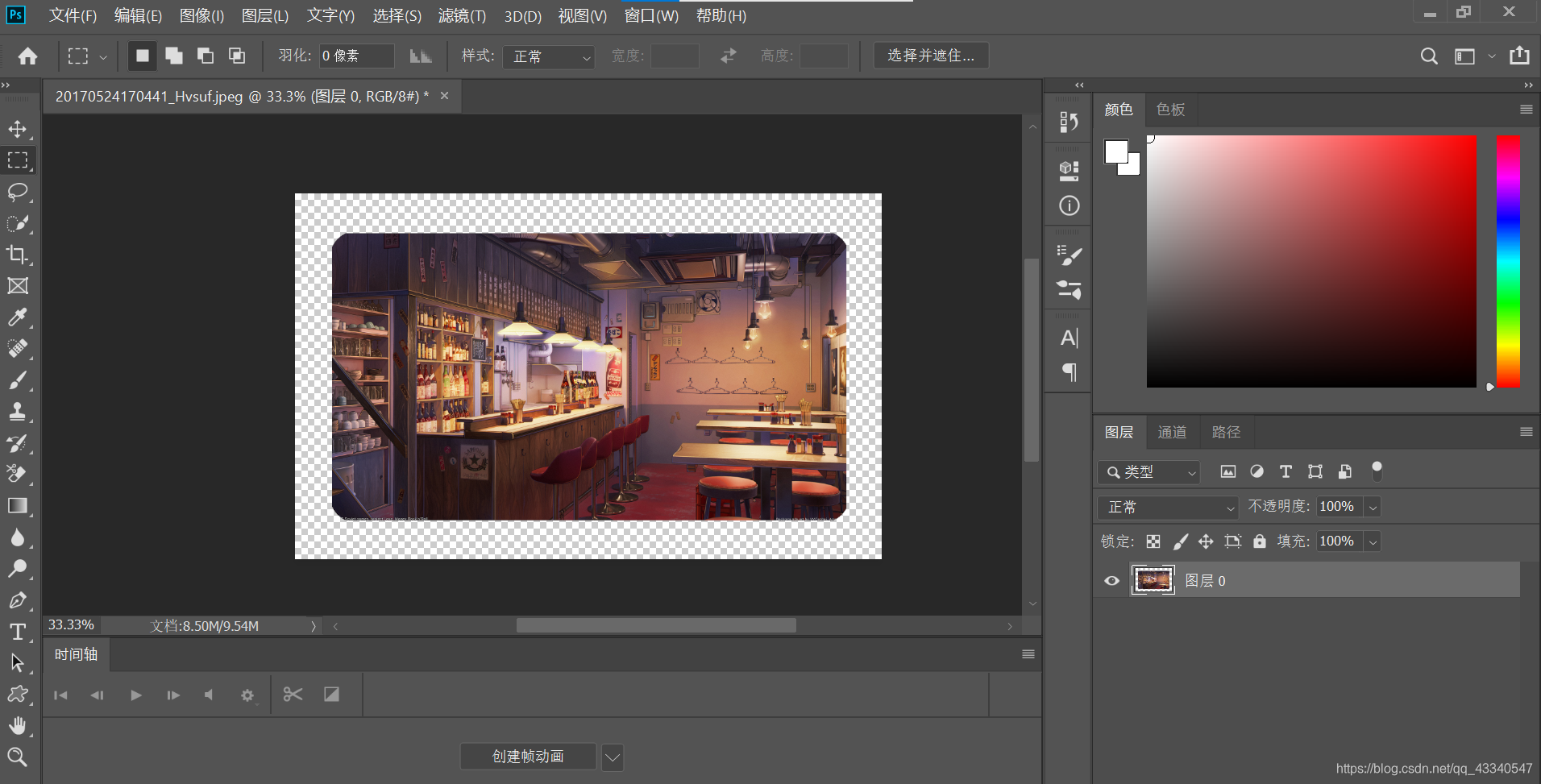Select the Hand tool
The width and height of the screenshot is (1541, 784).
[x=18, y=726]
